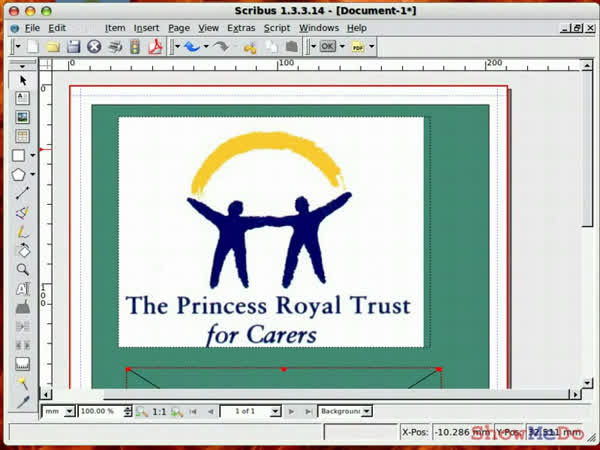600x450 pixels.
Task: Open the Insert menu
Action: tap(146, 28)
